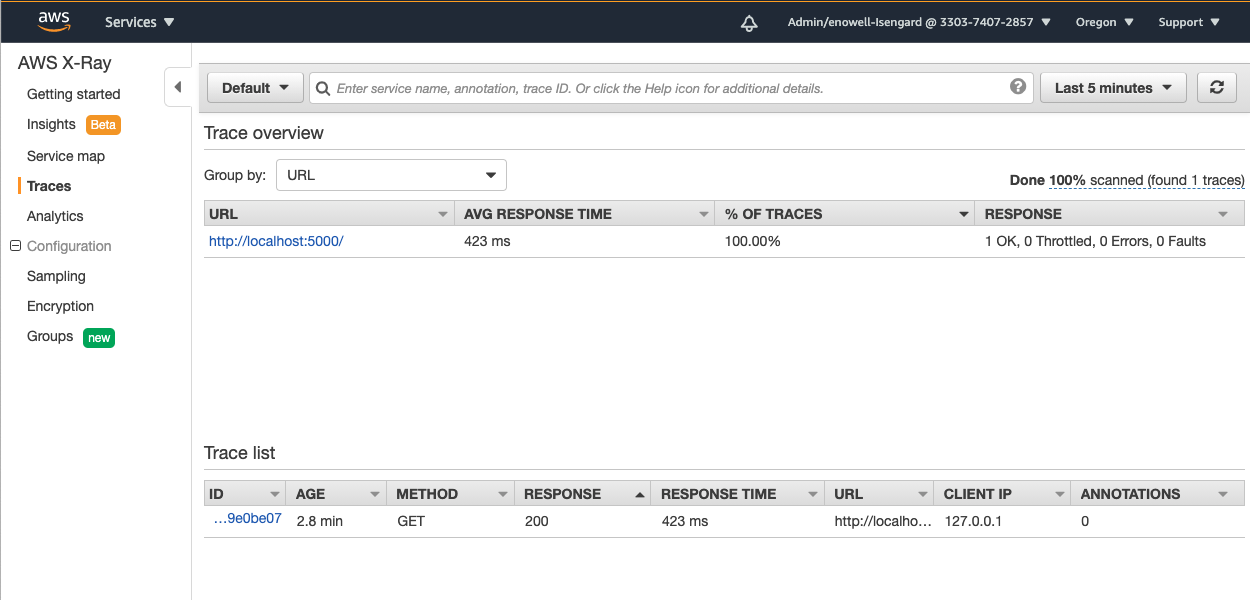
Task: Open the URL column filter in Trace overview
Action: pos(443,214)
